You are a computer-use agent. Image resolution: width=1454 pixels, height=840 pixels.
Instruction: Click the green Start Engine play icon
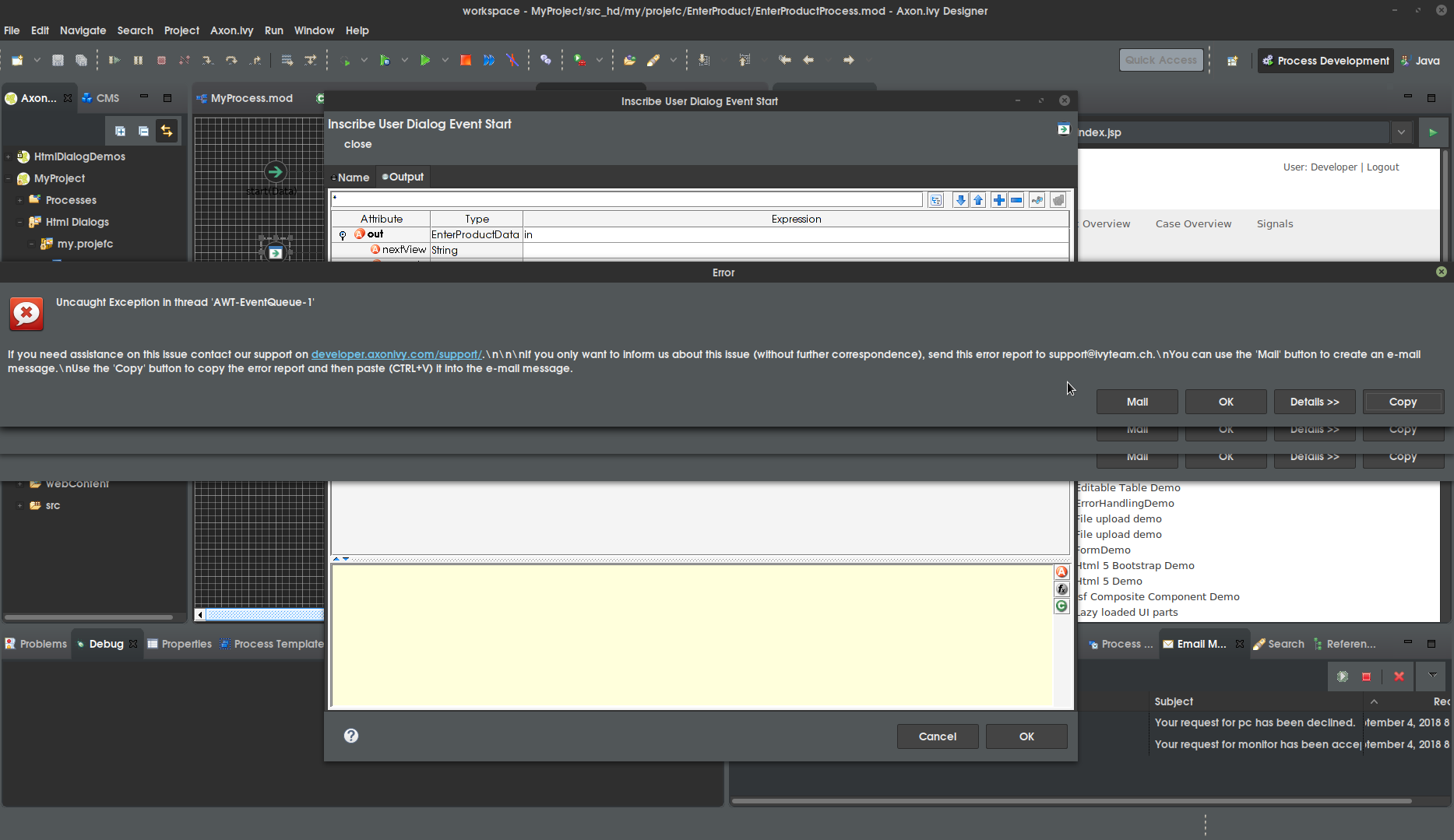[425, 60]
